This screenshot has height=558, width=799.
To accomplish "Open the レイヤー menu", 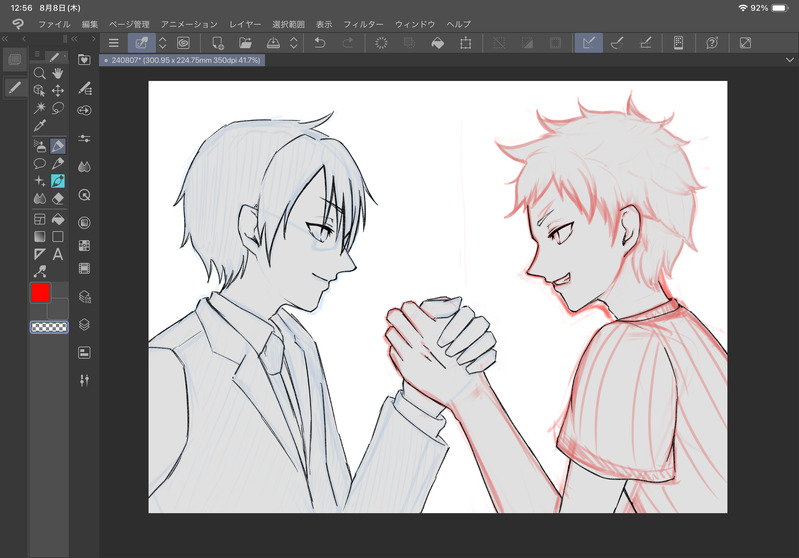I will (245, 24).
